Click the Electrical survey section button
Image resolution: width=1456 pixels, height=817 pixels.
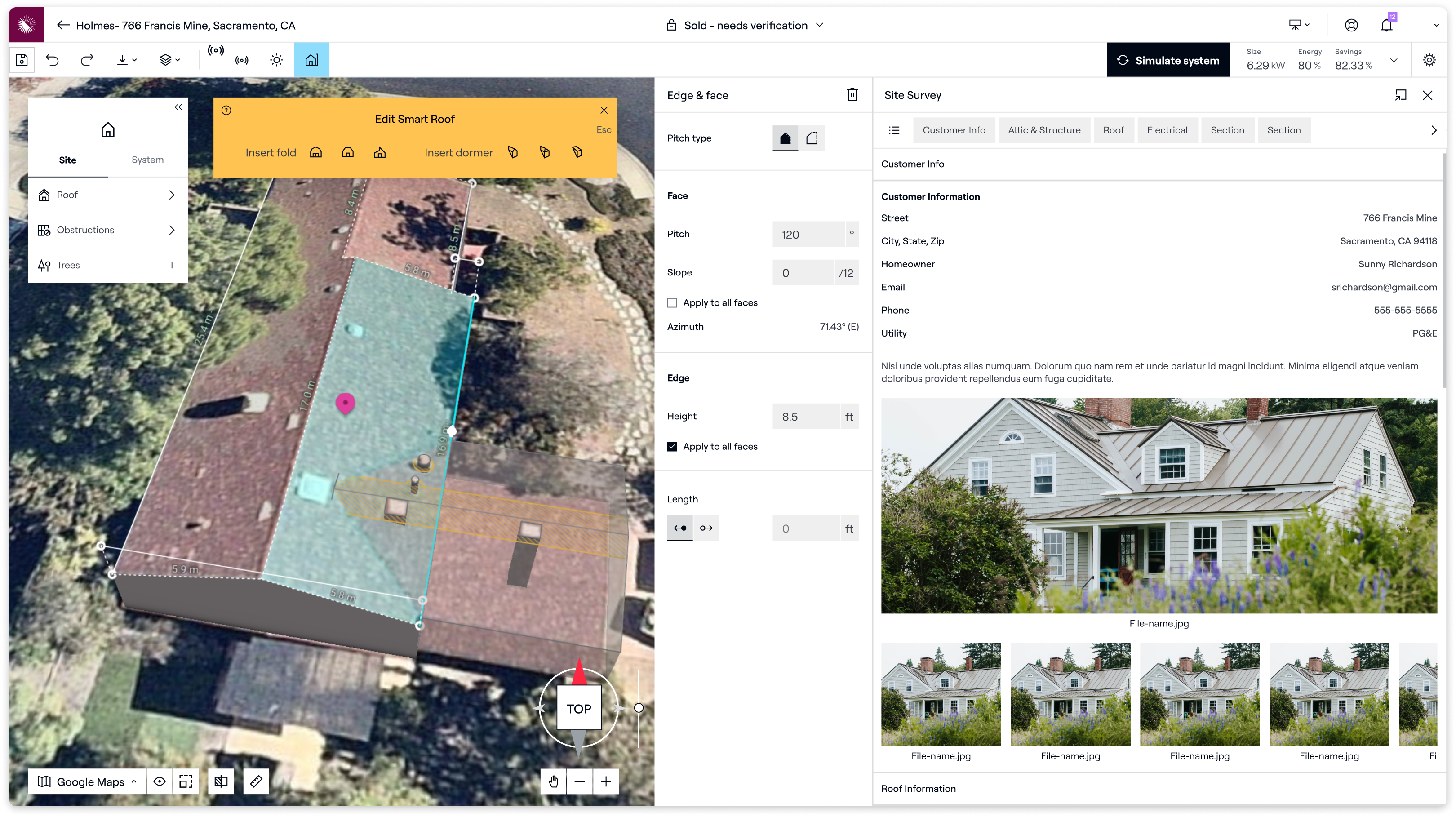[x=1167, y=130]
